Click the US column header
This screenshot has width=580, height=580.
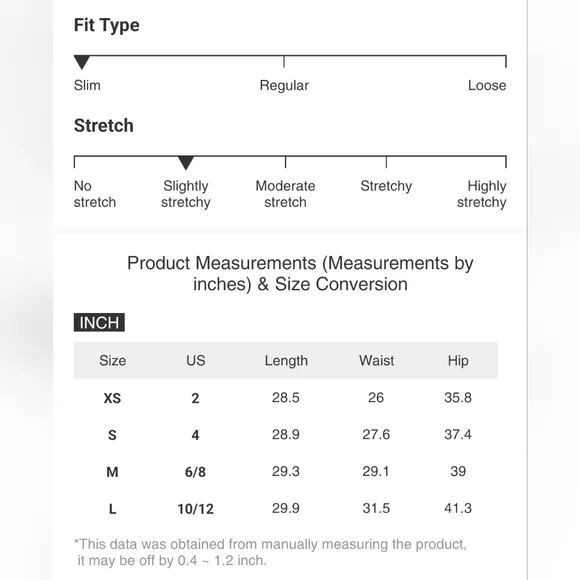[x=196, y=360]
